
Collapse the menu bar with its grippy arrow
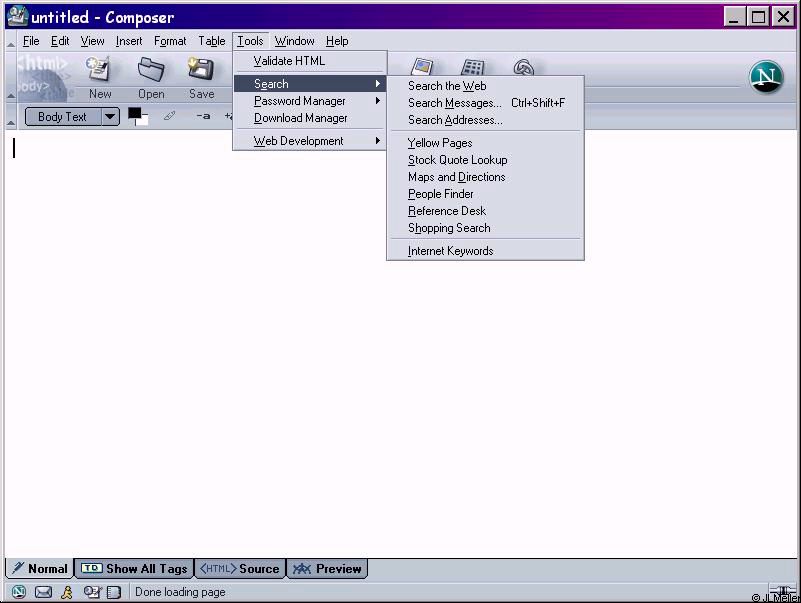[11, 44]
